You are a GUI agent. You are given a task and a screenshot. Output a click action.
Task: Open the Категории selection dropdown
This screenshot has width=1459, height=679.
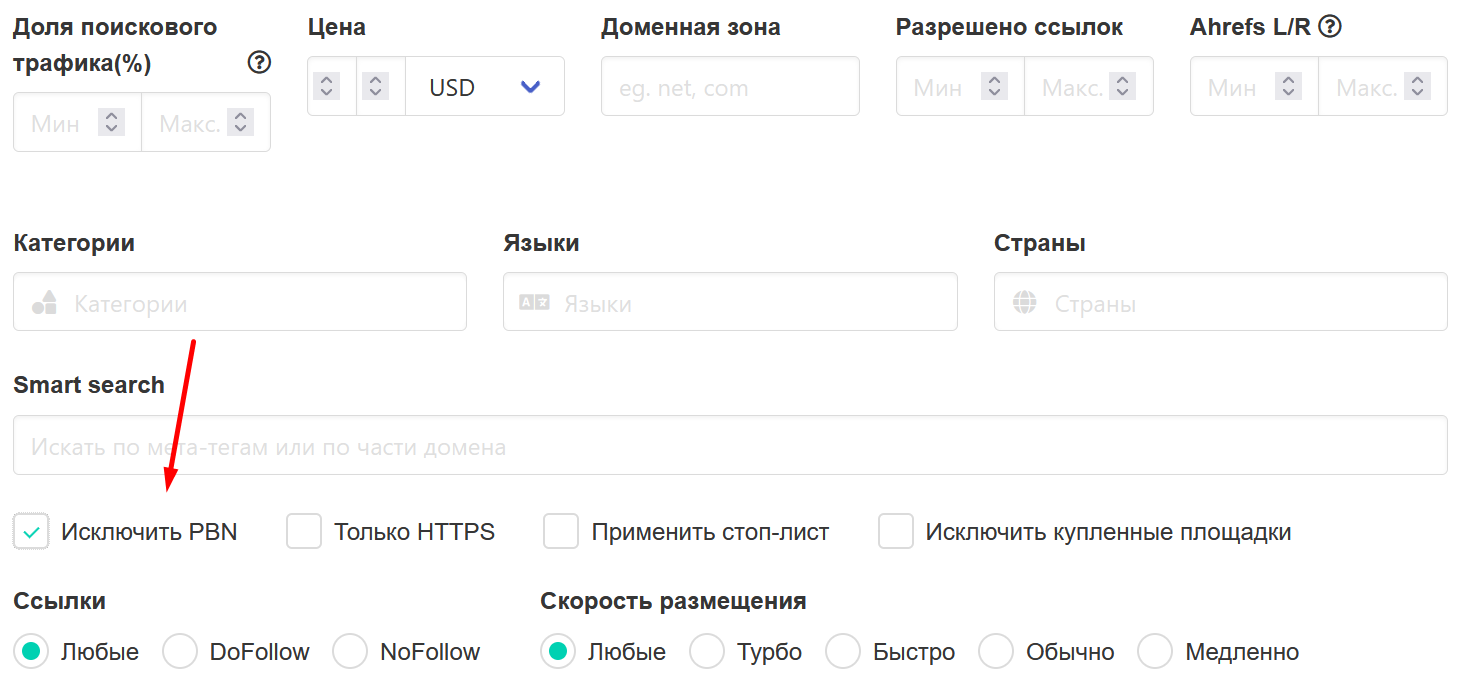coord(240,303)
